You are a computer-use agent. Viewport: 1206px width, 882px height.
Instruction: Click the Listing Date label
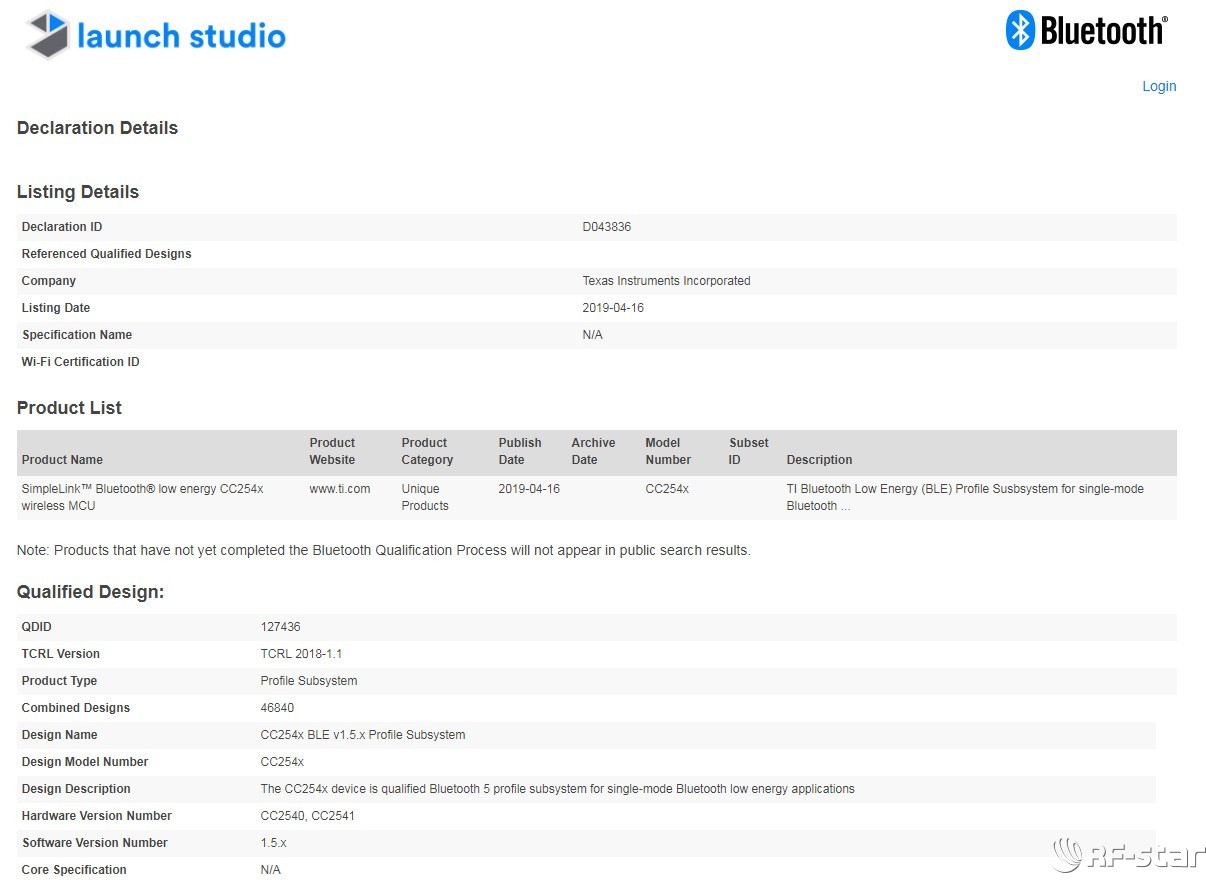coord(56,308)
